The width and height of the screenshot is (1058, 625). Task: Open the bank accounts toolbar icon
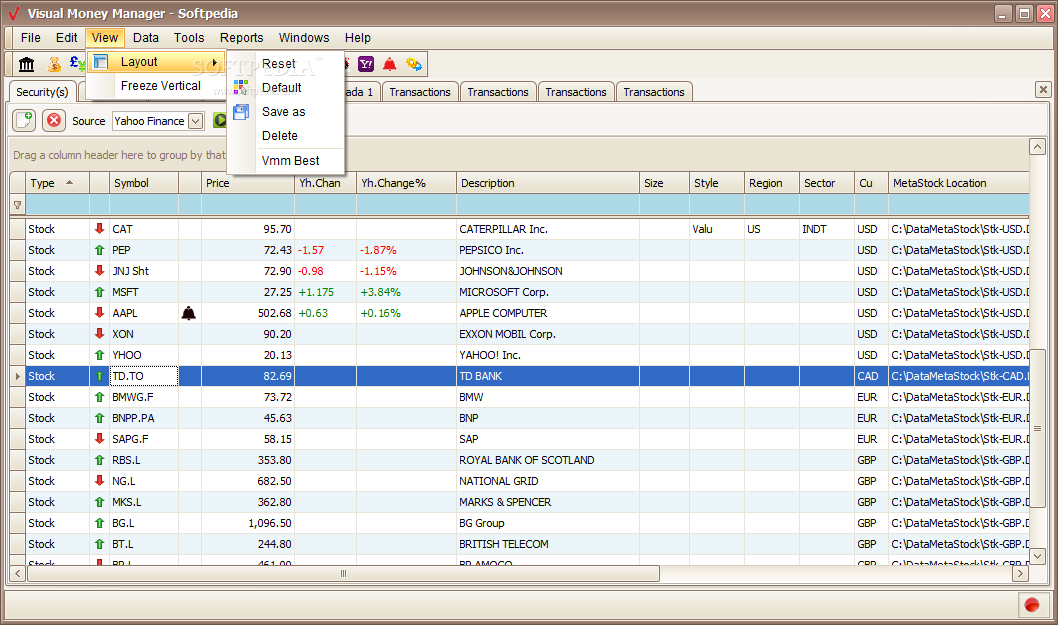pyautogui.click(x=27, y=64)
